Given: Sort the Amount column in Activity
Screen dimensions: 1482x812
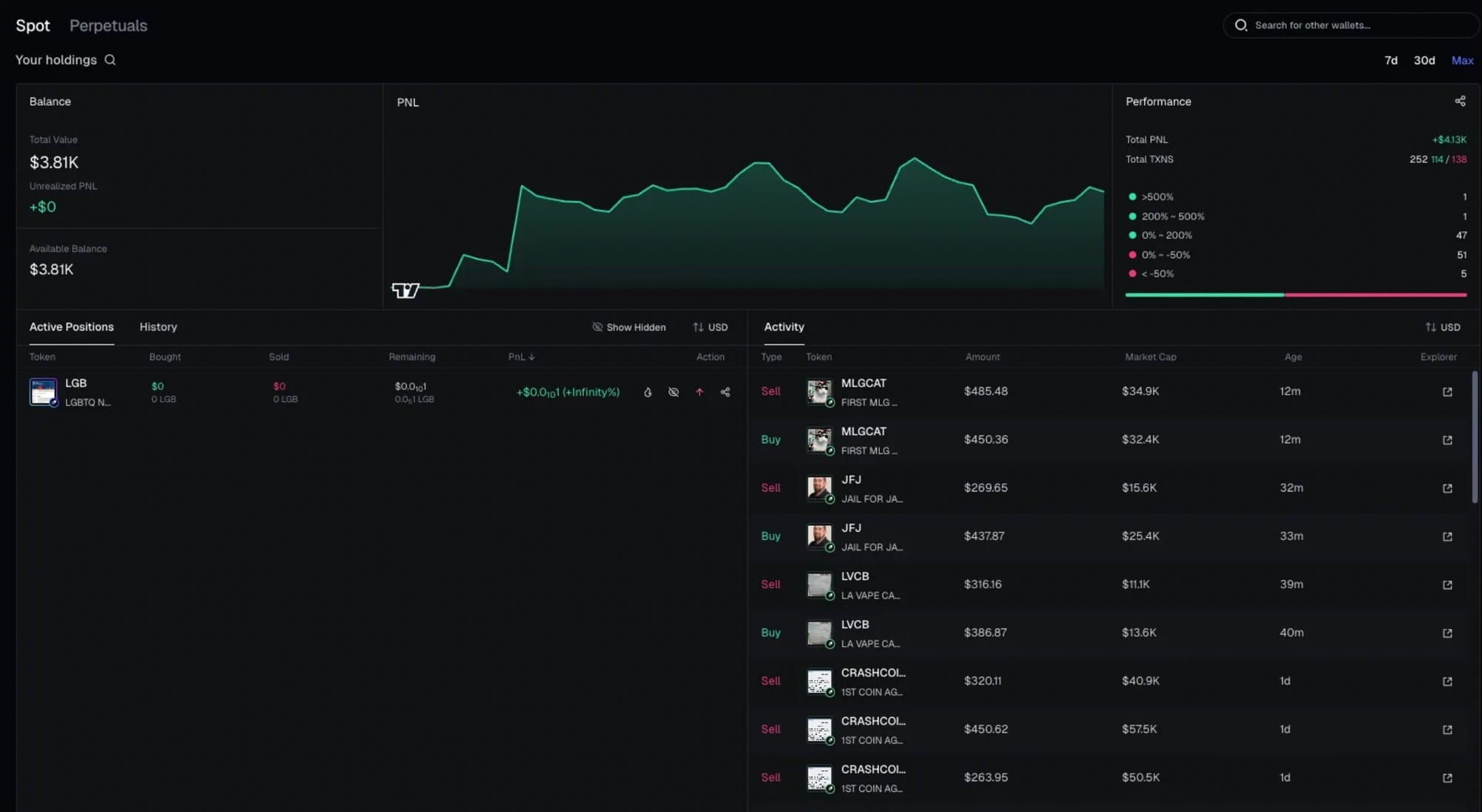Looking at the screenshot, I should (983, 356).
